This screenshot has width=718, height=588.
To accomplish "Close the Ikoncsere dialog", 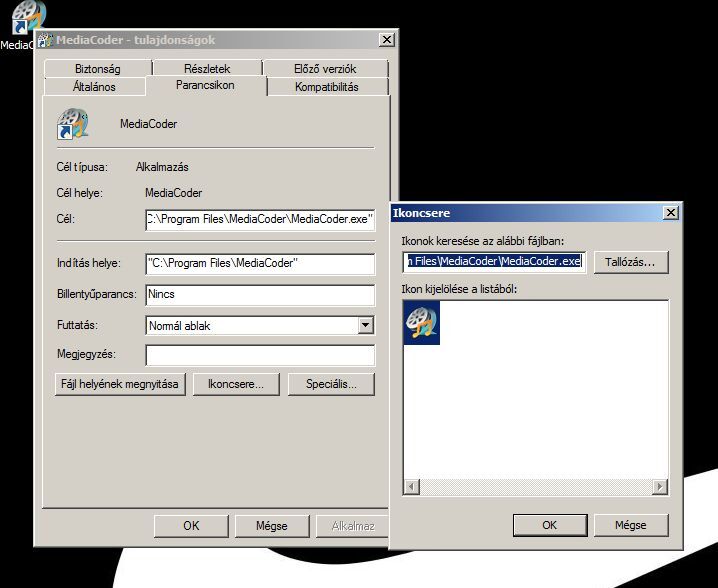I will point(671,212).
